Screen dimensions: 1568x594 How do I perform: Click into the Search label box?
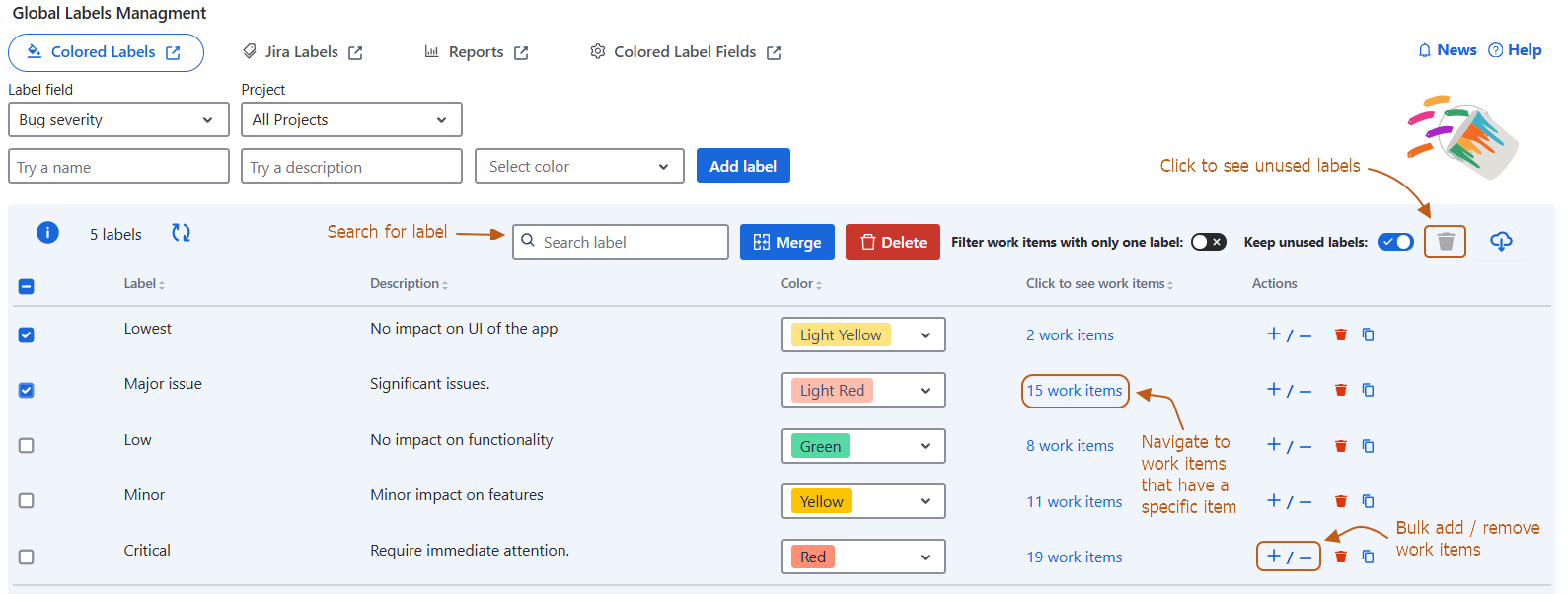(621, 242)
